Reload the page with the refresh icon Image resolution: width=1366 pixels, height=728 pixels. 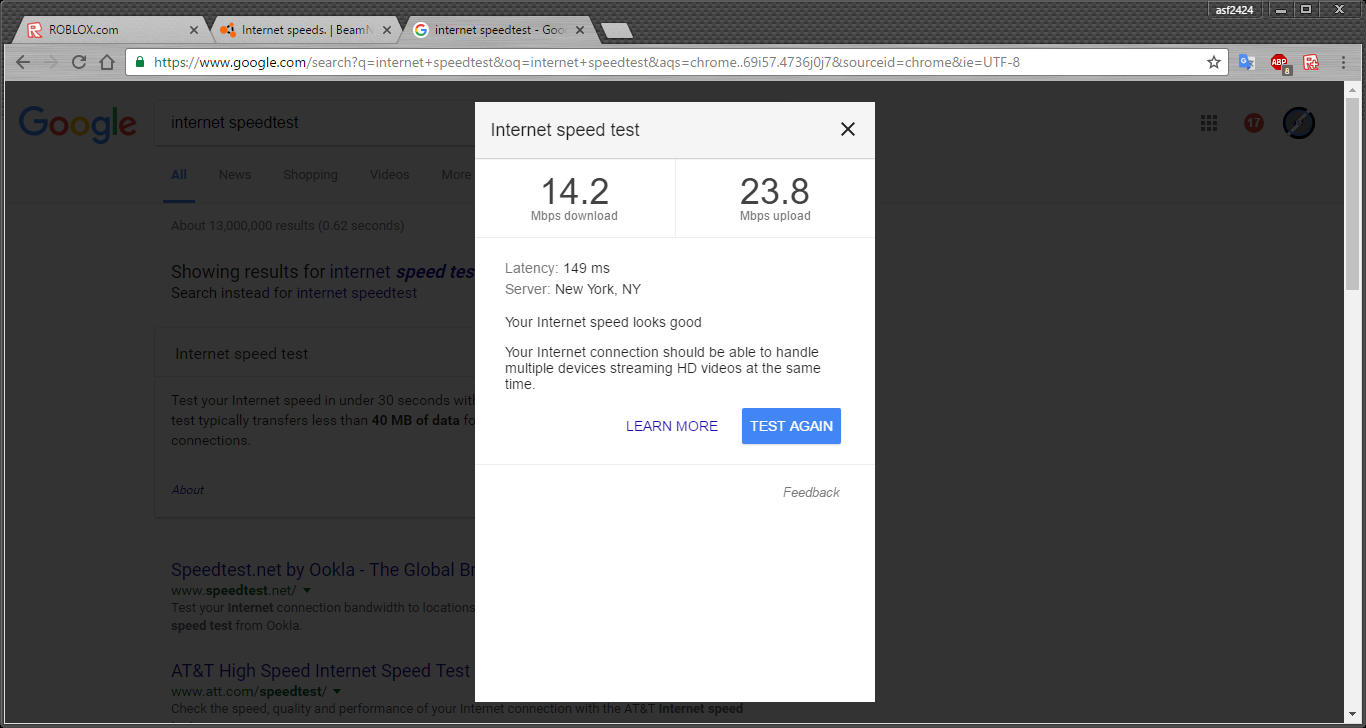coord(79,62)
